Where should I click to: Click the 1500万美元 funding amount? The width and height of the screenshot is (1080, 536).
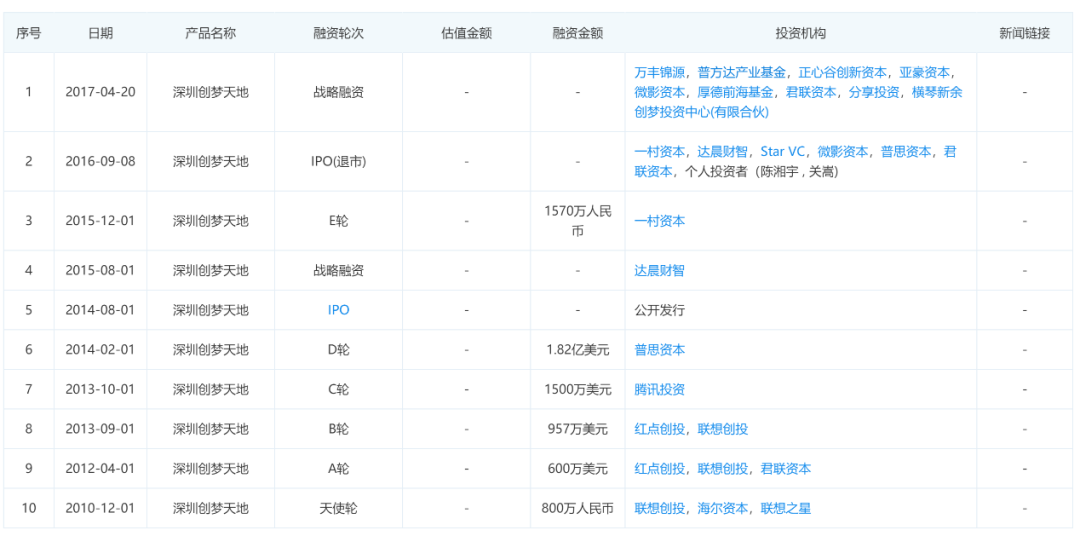pyautogui.click(x=578, y=390)
